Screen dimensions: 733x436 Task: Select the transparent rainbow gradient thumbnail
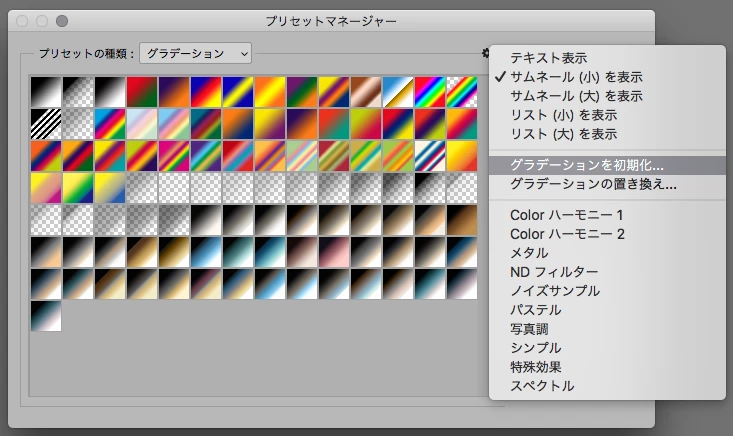tap(462, 92)
